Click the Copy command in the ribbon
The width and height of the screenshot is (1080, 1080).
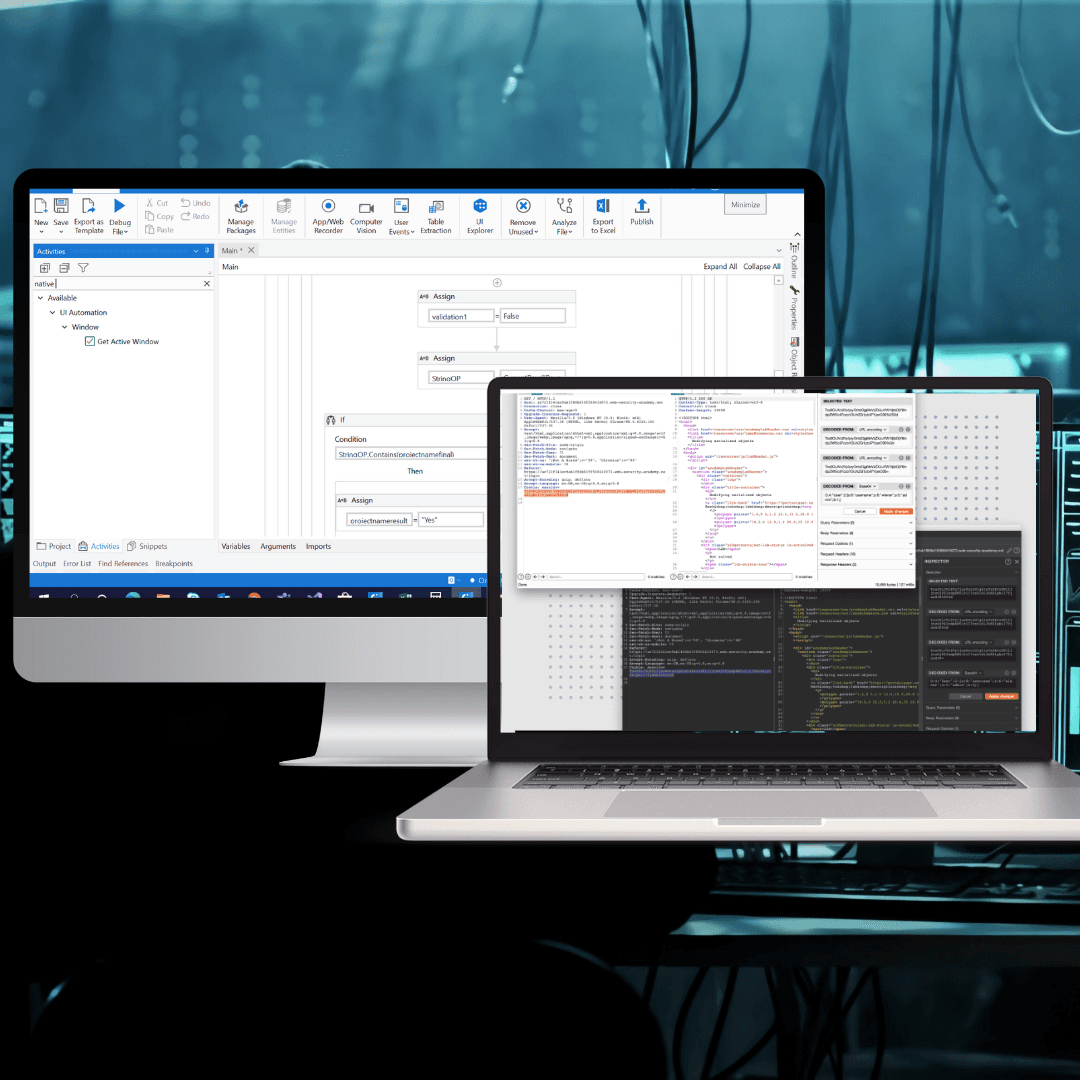pos(159,216)
